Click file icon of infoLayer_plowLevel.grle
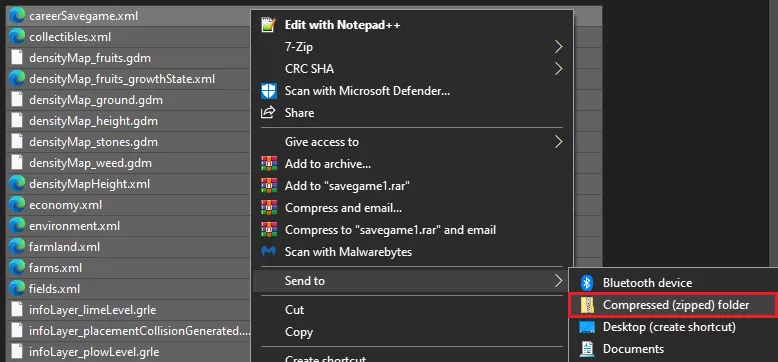This screenshot has width=778, height=362. [x=17, y=352]
